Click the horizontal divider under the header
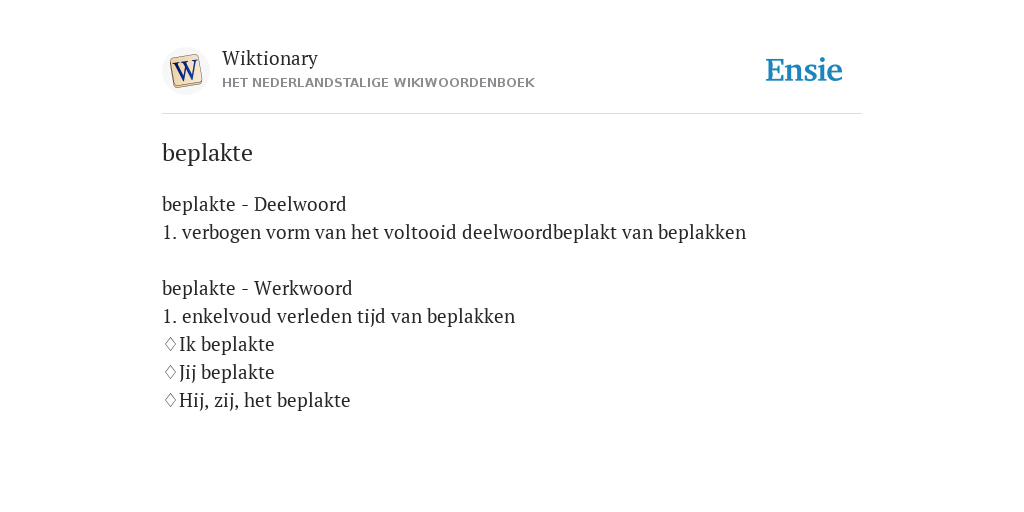The height and width of the screenshot is (512, 1024). pos(512,114)
